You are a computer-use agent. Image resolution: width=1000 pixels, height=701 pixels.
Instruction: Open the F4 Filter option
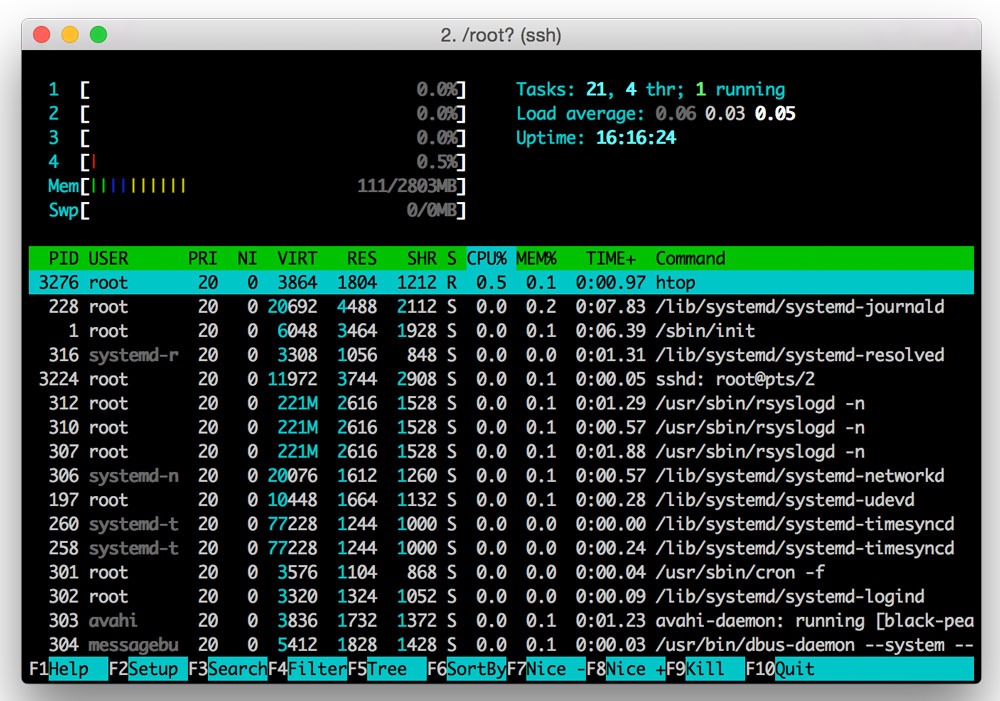pyautogui.click(x=316, y=669)
